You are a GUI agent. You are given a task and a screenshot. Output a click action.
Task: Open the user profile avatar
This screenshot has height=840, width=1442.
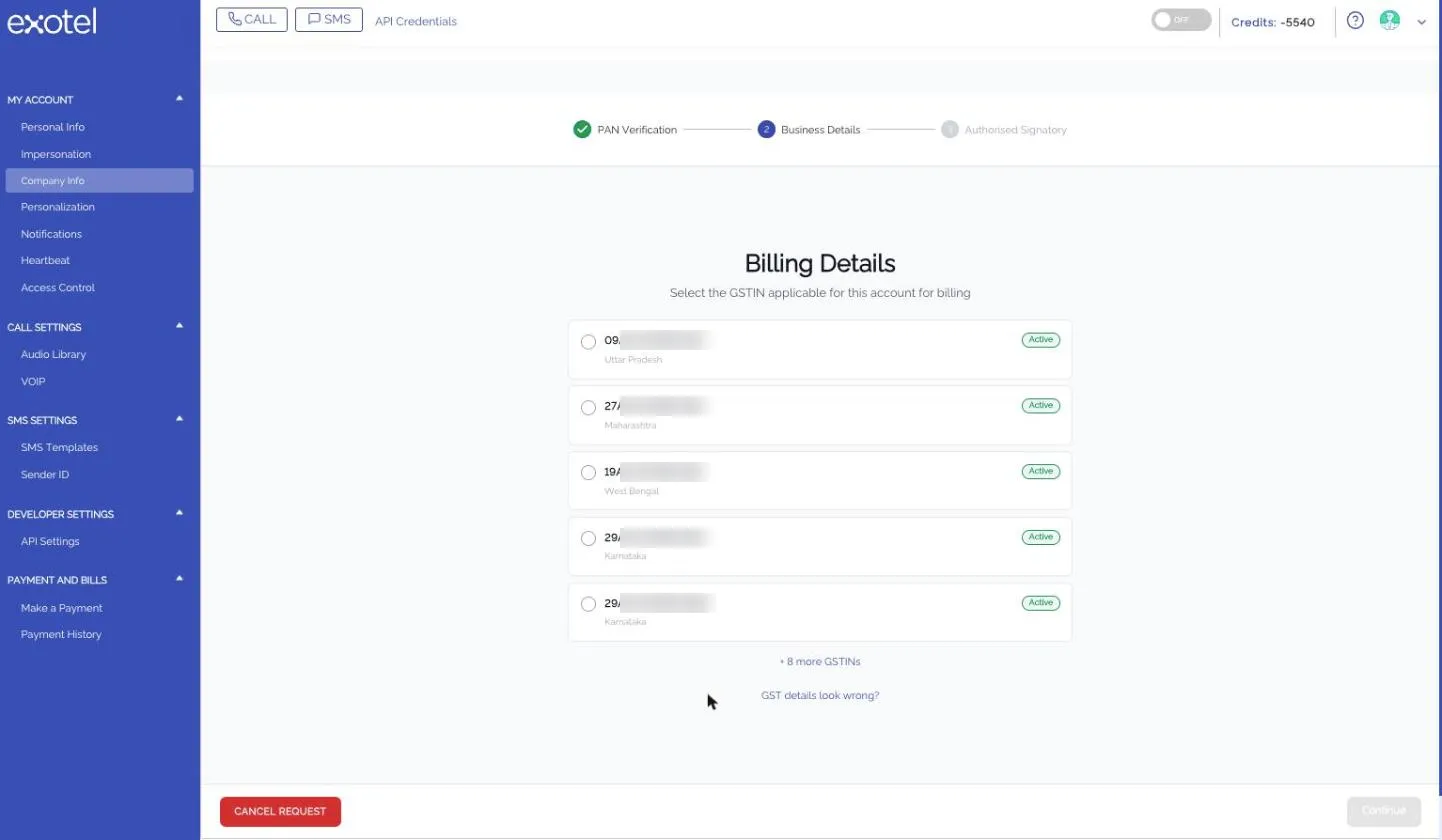tap(1389, 20)
